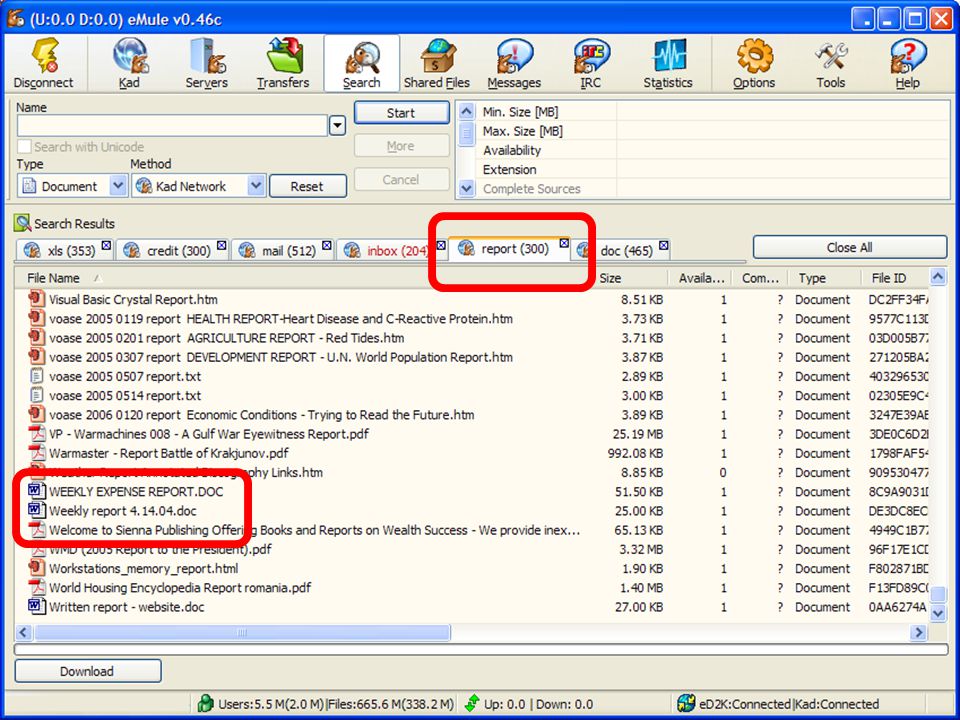Click the Min. Size [MB] value field

[x=782, y=111]
